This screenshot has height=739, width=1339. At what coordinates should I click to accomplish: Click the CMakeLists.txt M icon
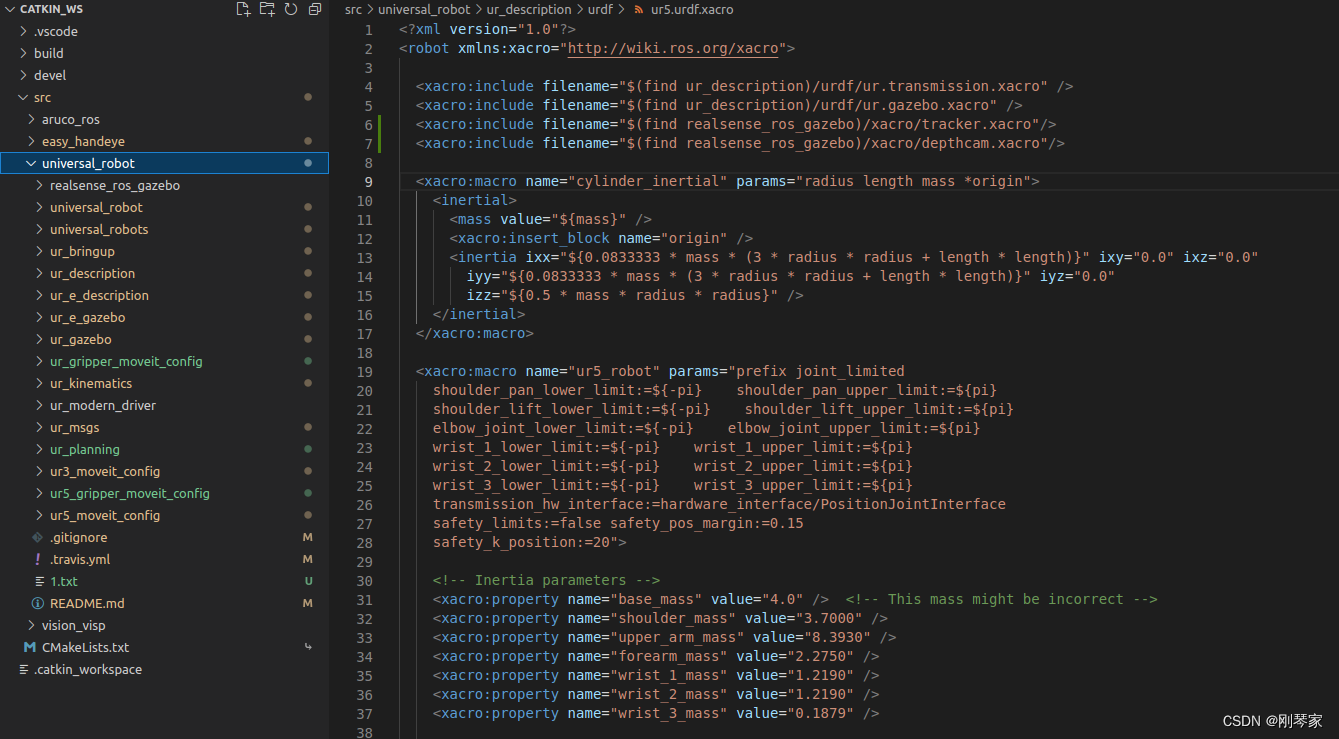pyautogui.click(x=30, y=647)
